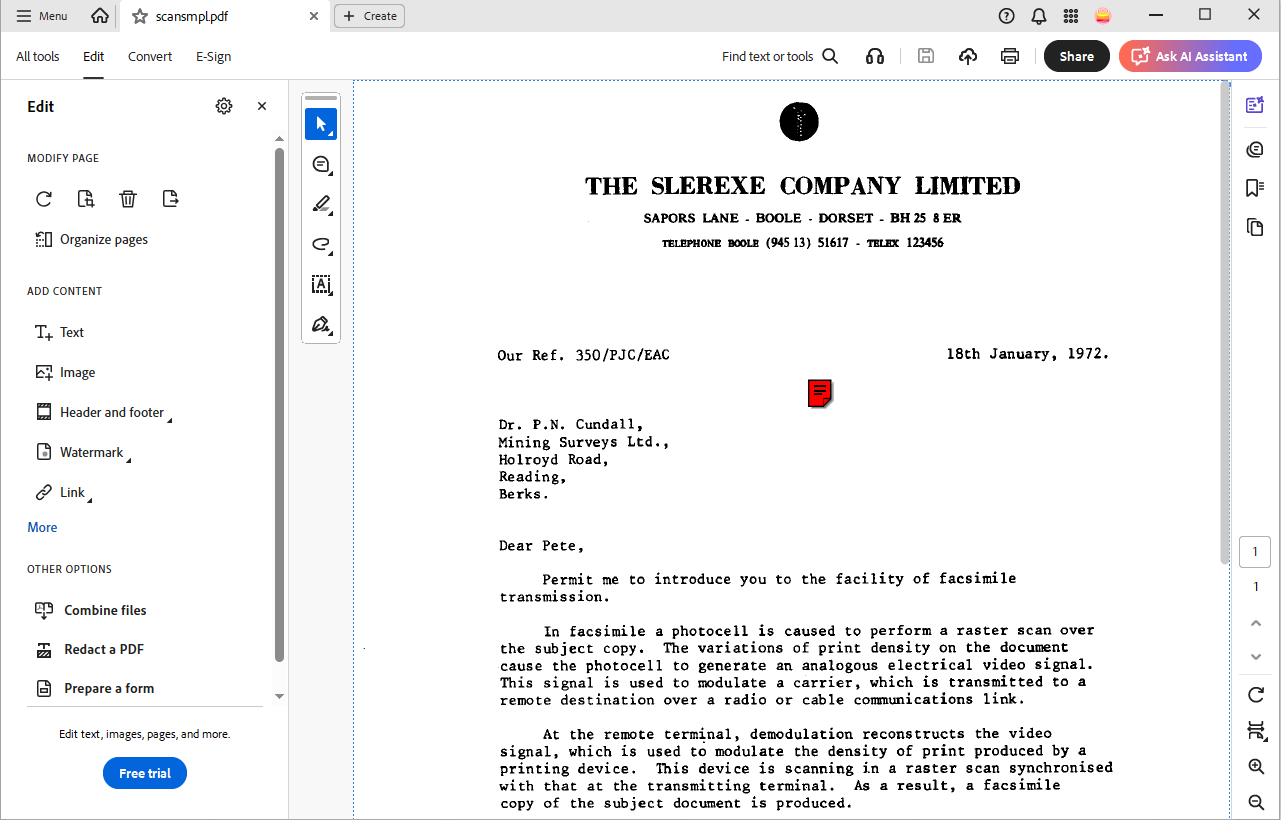Image resolution: width=1281 pixels, height=820 pixels.
Task: Click the zoom in magnifier icon
Action: click(x=1256, y=767)
